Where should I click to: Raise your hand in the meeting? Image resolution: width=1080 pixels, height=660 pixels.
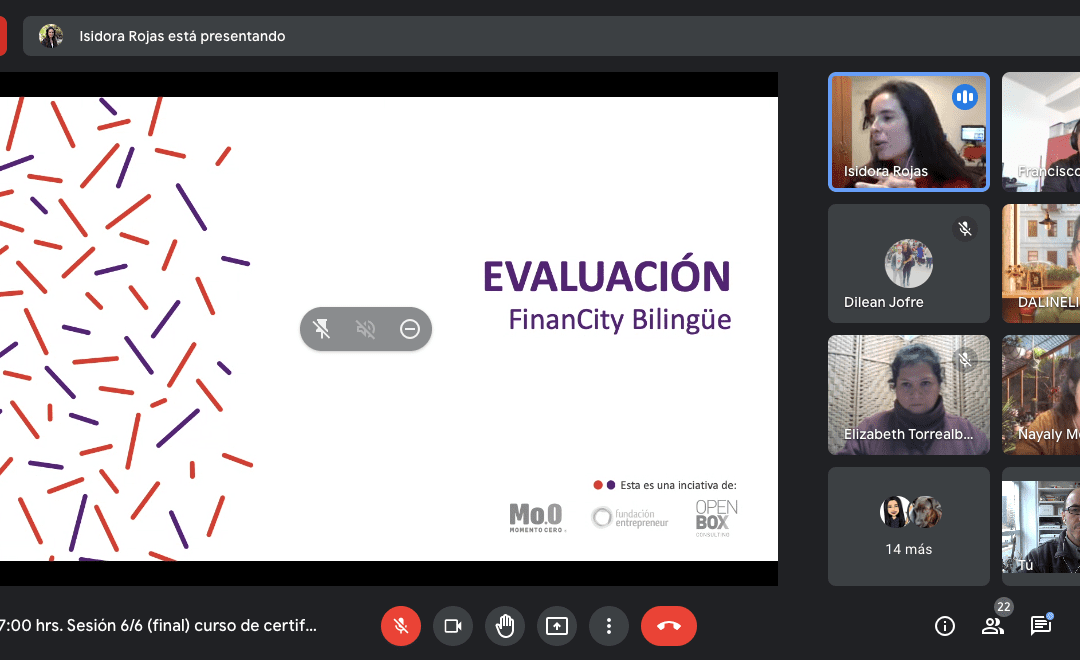[505, 626]
